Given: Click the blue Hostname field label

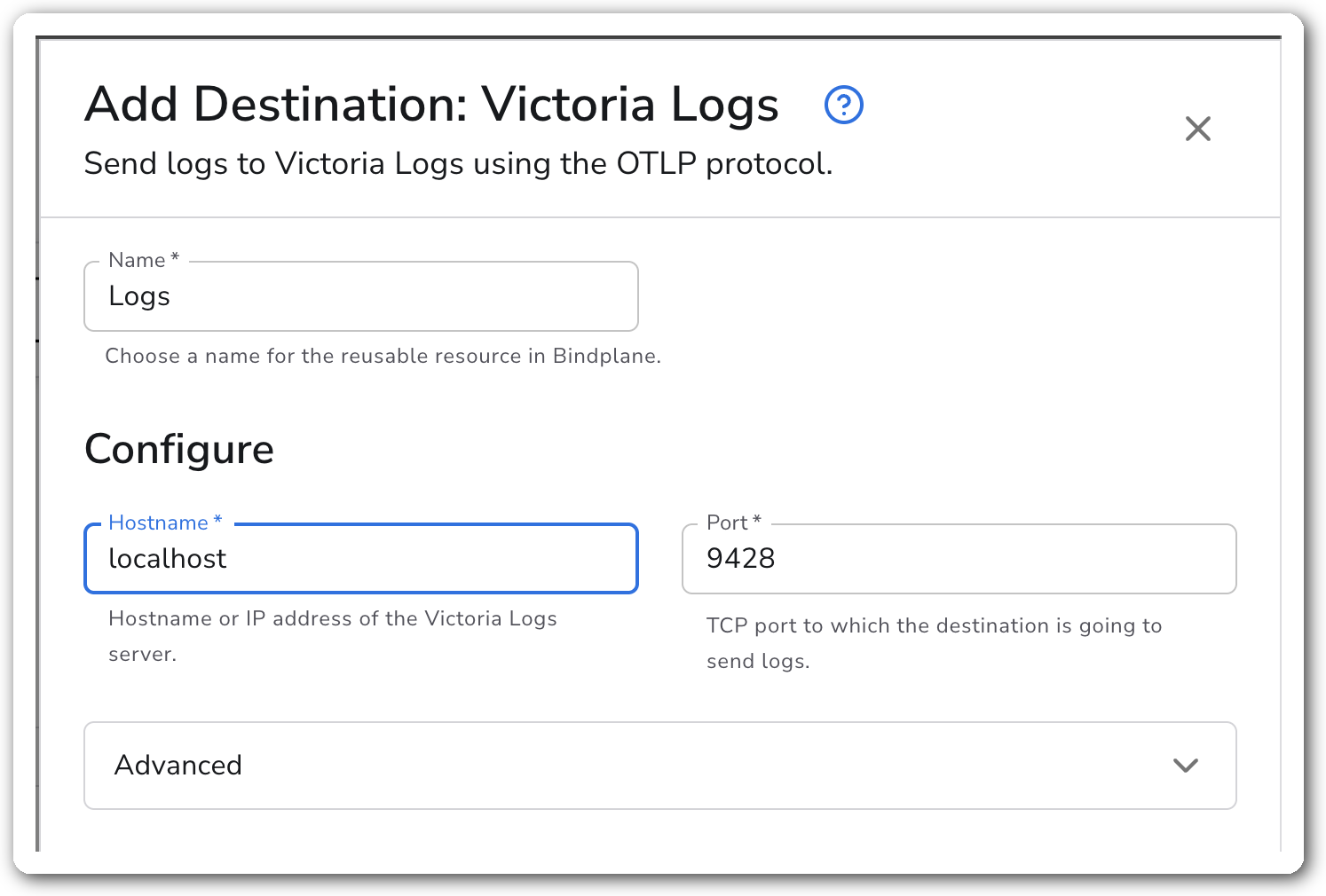Looking at the screenshot, I should 158,523.
